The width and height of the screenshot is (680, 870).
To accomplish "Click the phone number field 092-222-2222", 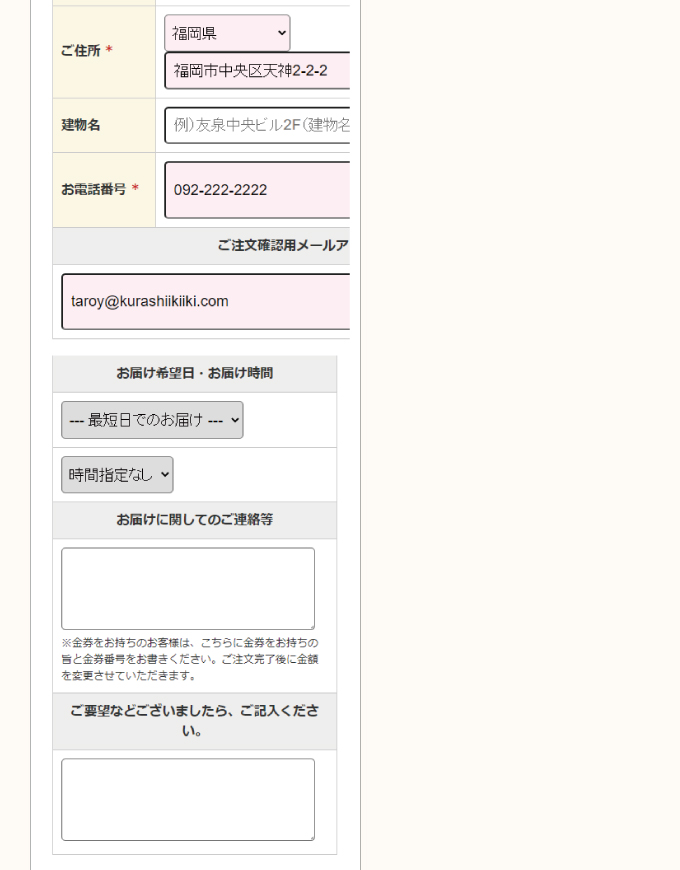I will tap(257, 190).
